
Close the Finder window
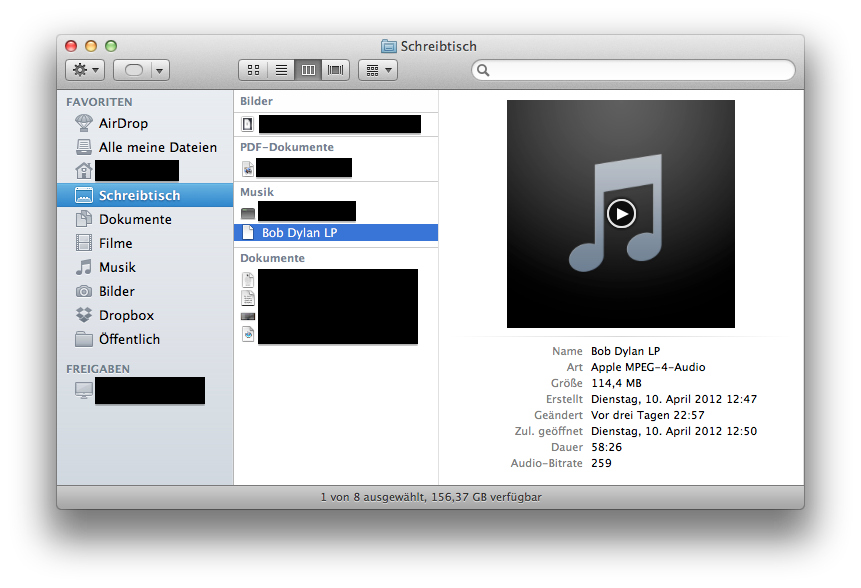[x=71, y=46]
